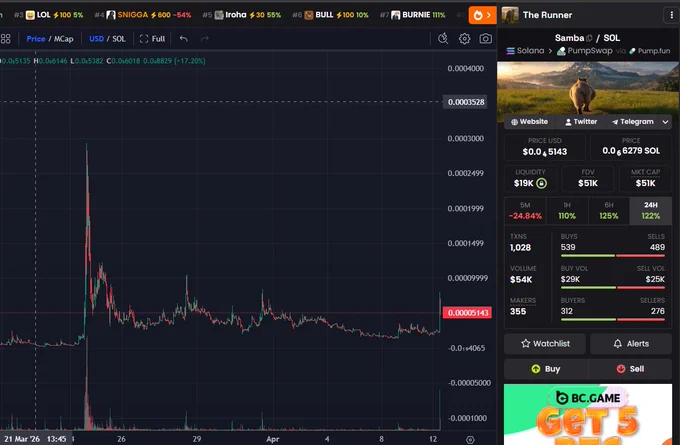Select the 1H timeframe tab
This screenshot has width=680, height=445.
[x=567, y=211]
